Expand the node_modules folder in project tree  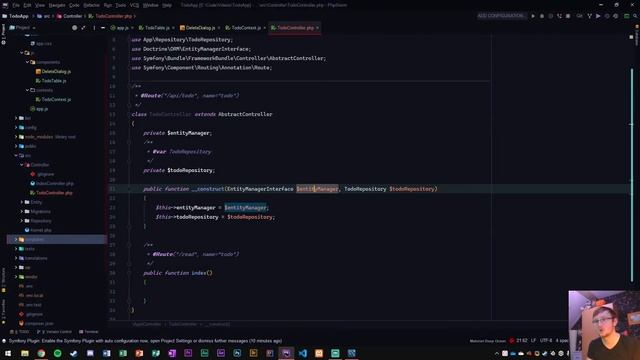[x=16, y=137]
